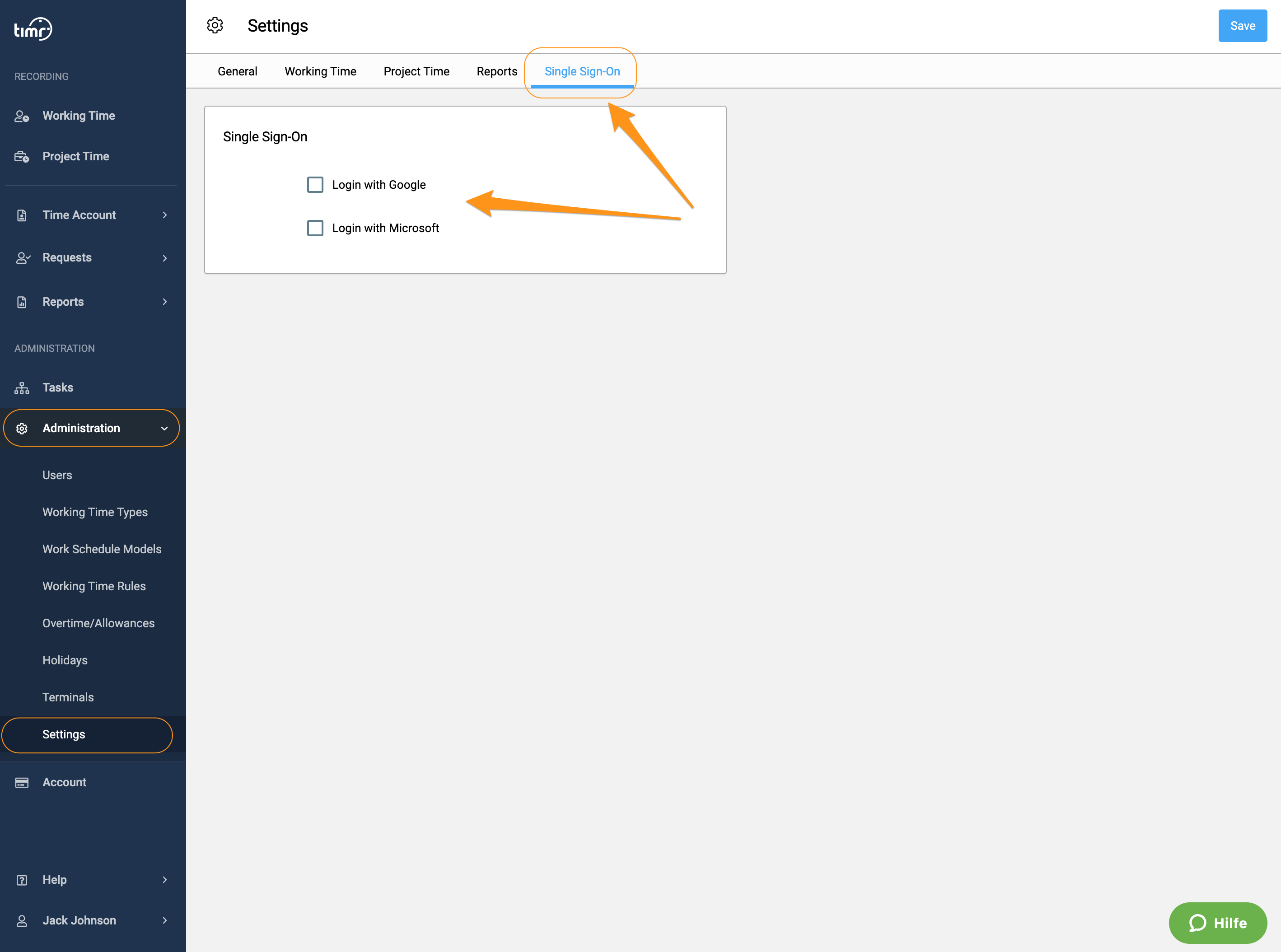Click the Account credit card icon
This screenshot has width=1281, height=952.
pos(22,783)
